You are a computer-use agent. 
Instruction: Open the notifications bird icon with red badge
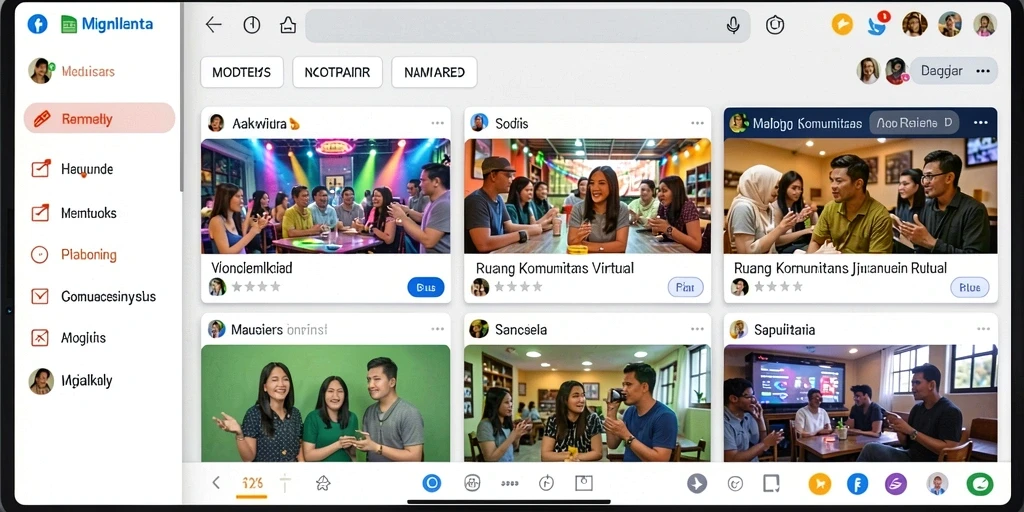click(877, 25)
